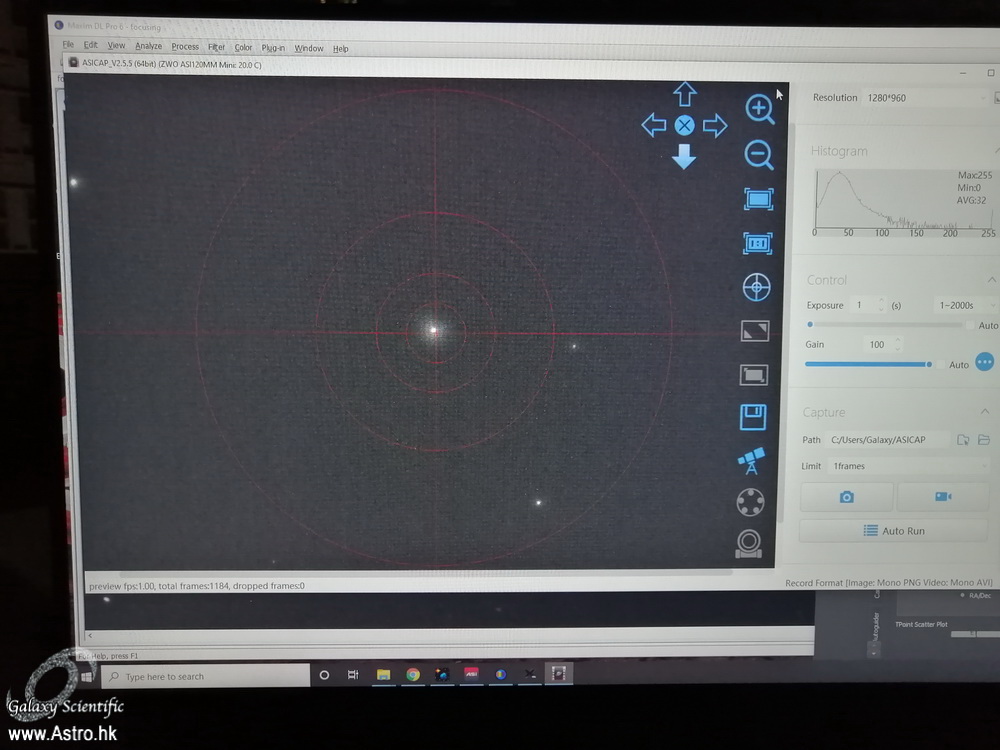This screenshot has width=1000, height=750.
Task: Enable the Auto exposure checkbox
Action: point(969,326)
